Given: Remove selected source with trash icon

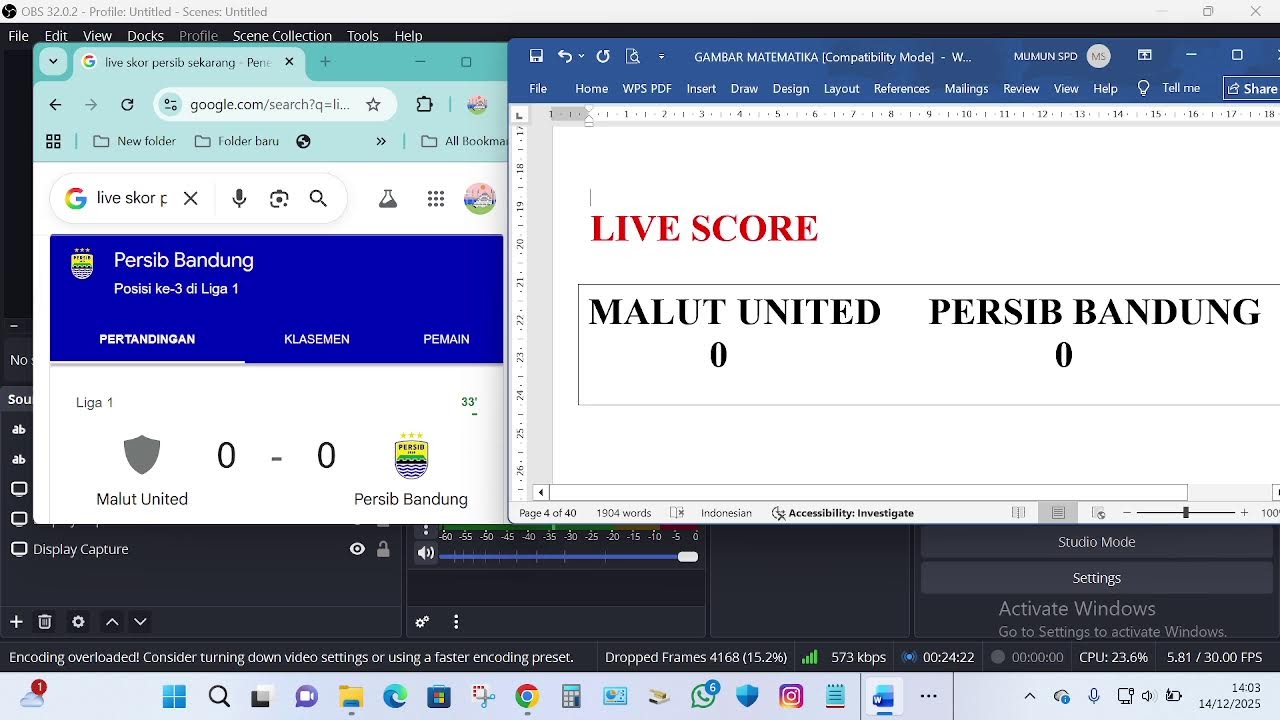Looking at the screenshot, I should (45, 622).
